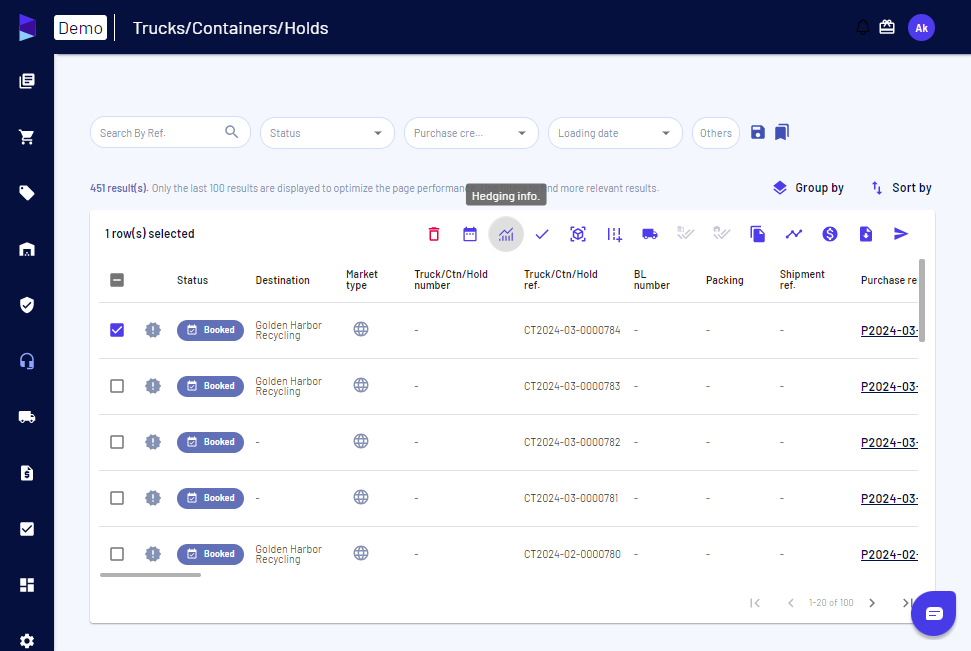
Task: Click the Demo environment label
Action: tap(81, 28)
